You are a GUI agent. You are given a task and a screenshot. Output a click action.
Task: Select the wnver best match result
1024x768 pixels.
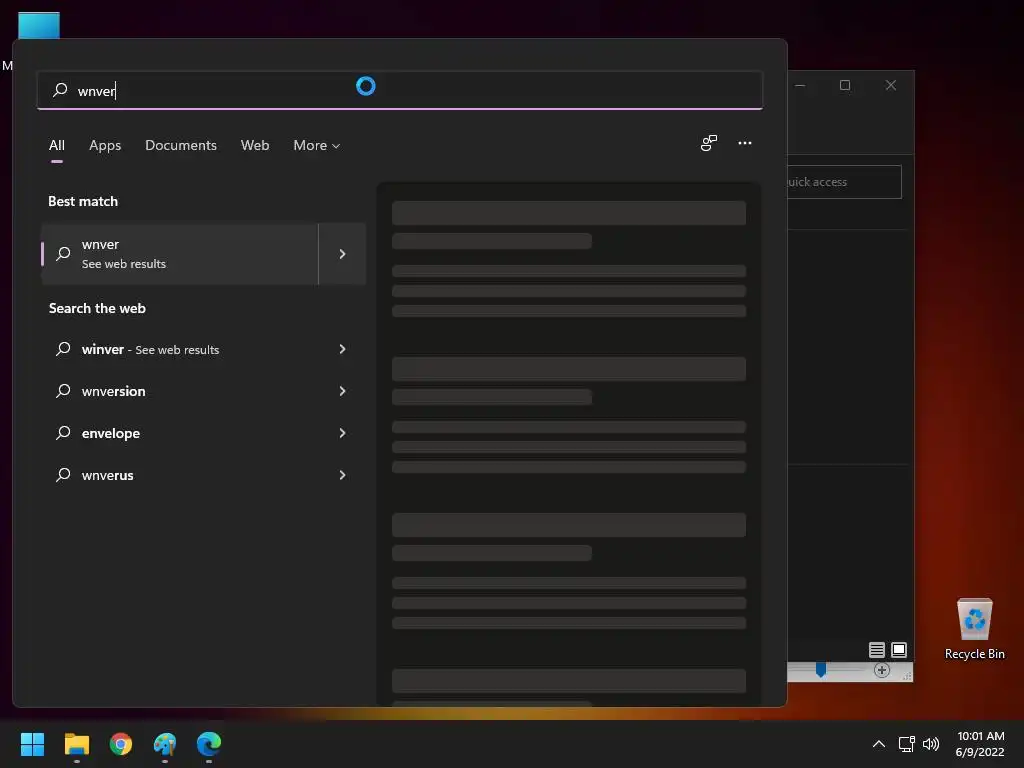180,254
